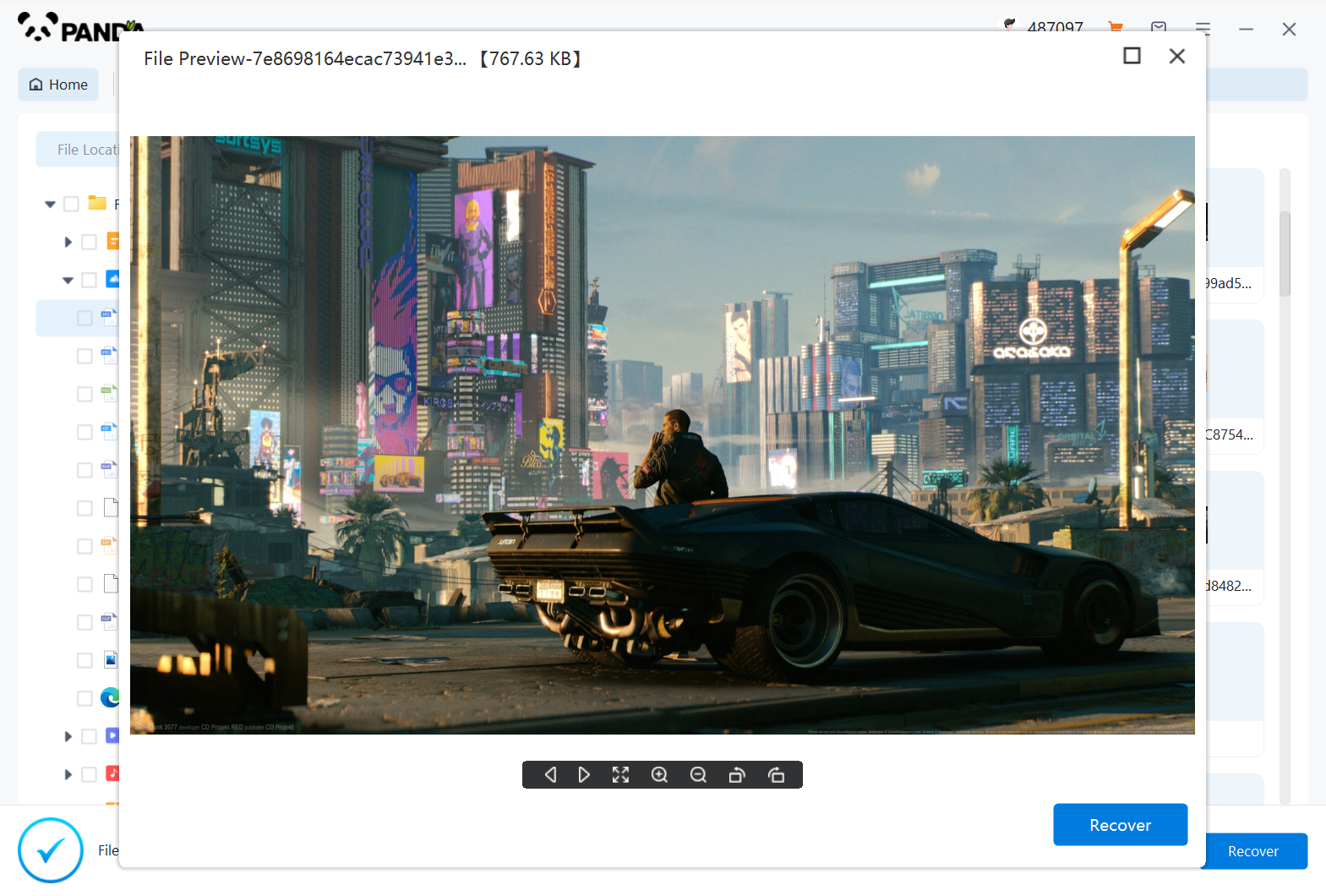
Task: Go to the Home tab
Action: [58, 85]
